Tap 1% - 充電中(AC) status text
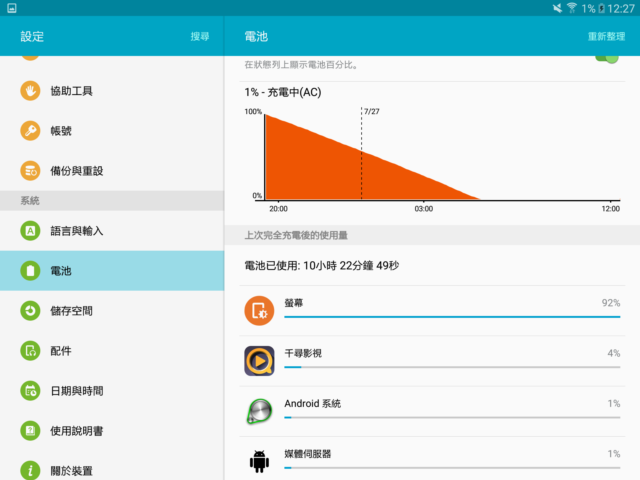Image resolution: width=640 pixels, height=480 pixels. pyautogui.click(x=283, y=92)
